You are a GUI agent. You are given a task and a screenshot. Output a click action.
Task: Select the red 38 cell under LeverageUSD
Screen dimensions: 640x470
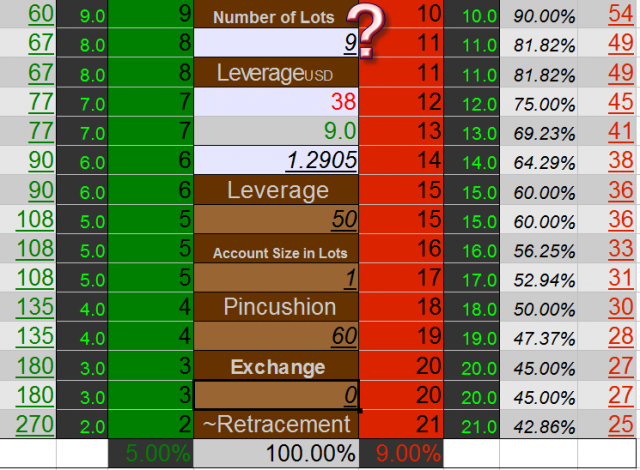[x=276, y=102]
